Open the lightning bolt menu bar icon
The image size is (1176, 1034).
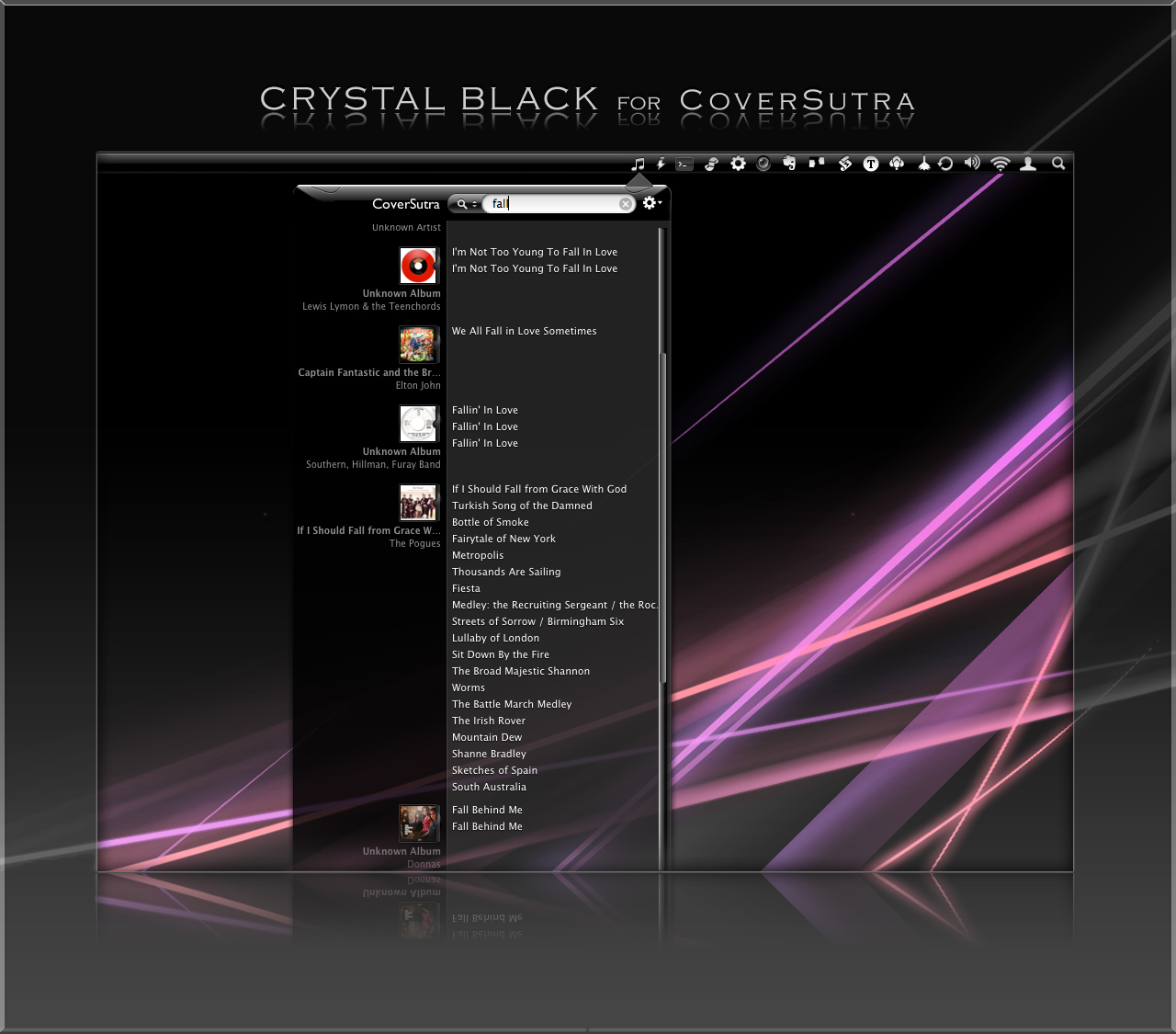tap(661, 164)
